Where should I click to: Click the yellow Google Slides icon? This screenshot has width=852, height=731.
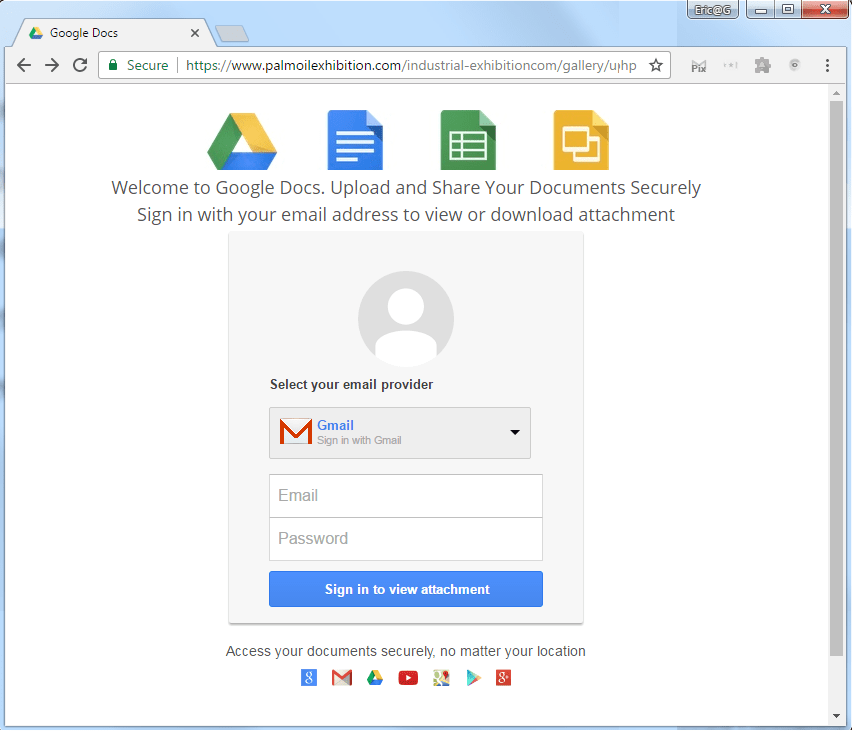(581, 140)
